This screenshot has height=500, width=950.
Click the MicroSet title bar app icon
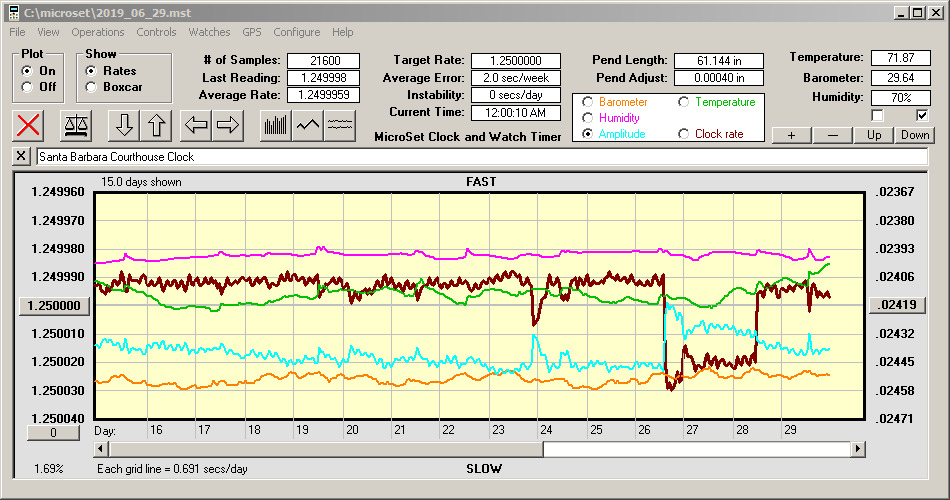tap(13, 13)
